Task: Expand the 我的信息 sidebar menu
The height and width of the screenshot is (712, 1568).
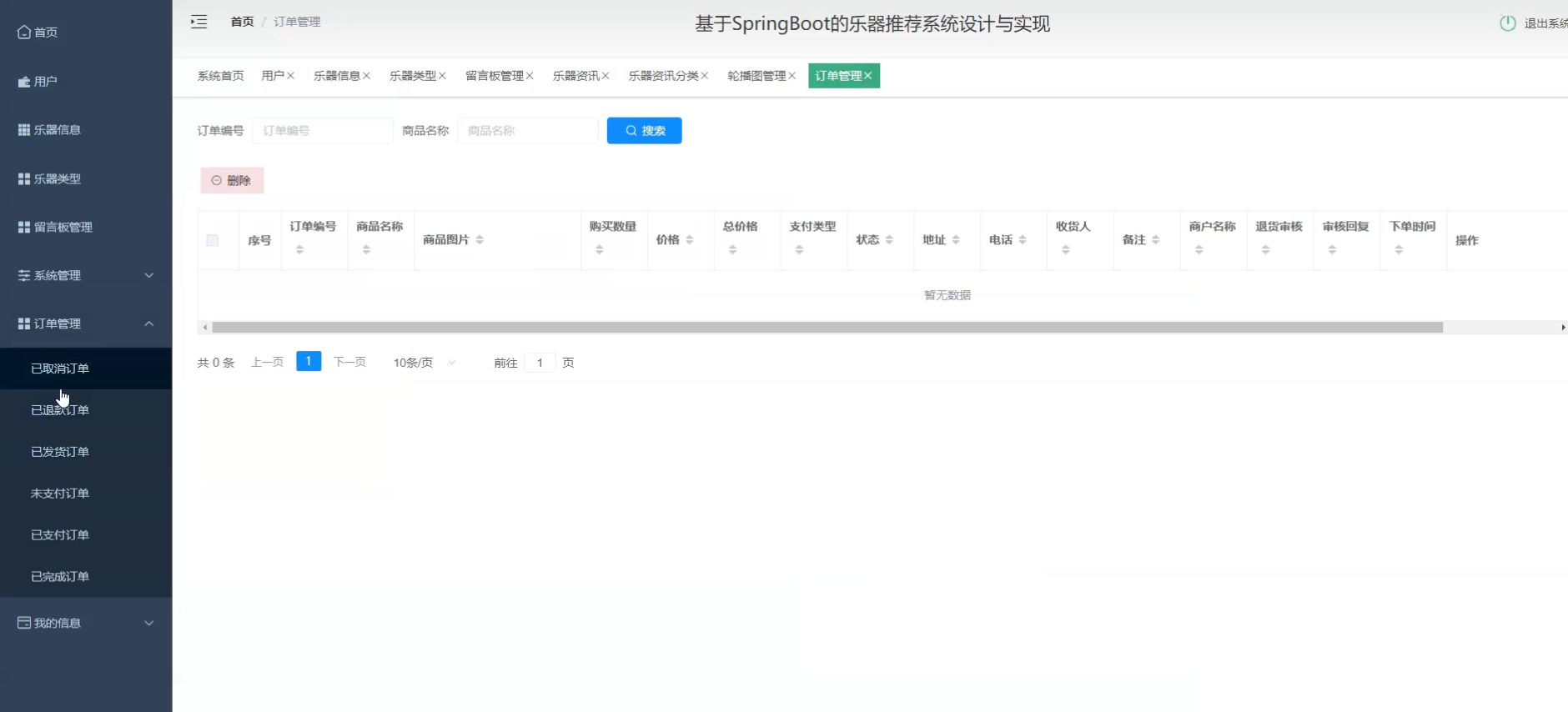Action: tap(86, 623)
